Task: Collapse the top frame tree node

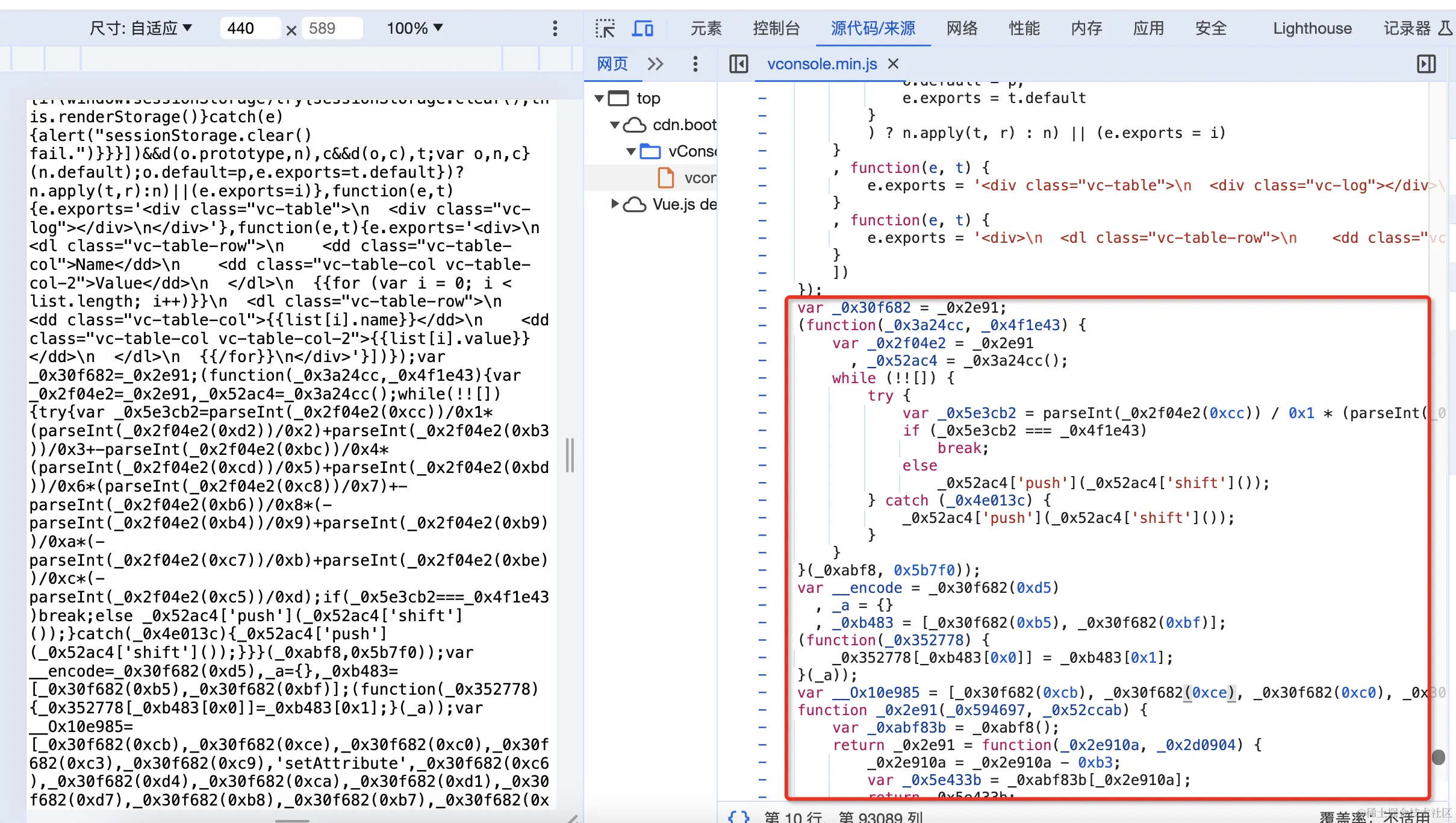Action: 599,98
